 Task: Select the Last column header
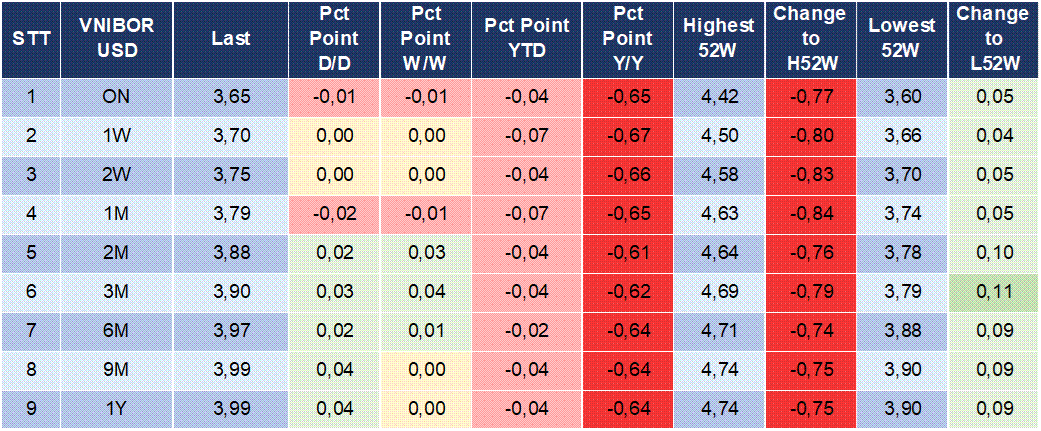click(x=231, y=39)
